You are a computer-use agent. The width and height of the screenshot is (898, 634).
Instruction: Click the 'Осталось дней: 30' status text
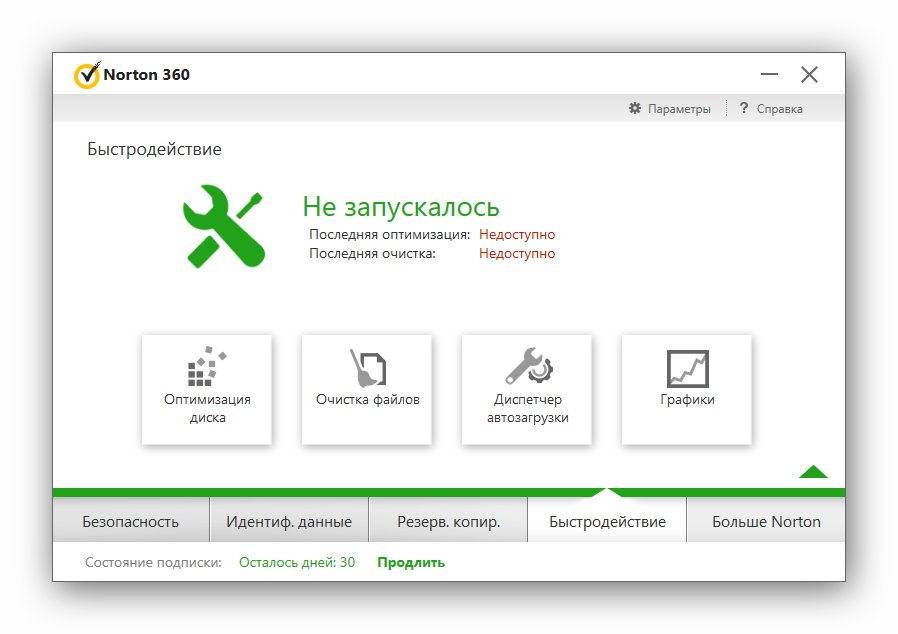click(297, 562)
